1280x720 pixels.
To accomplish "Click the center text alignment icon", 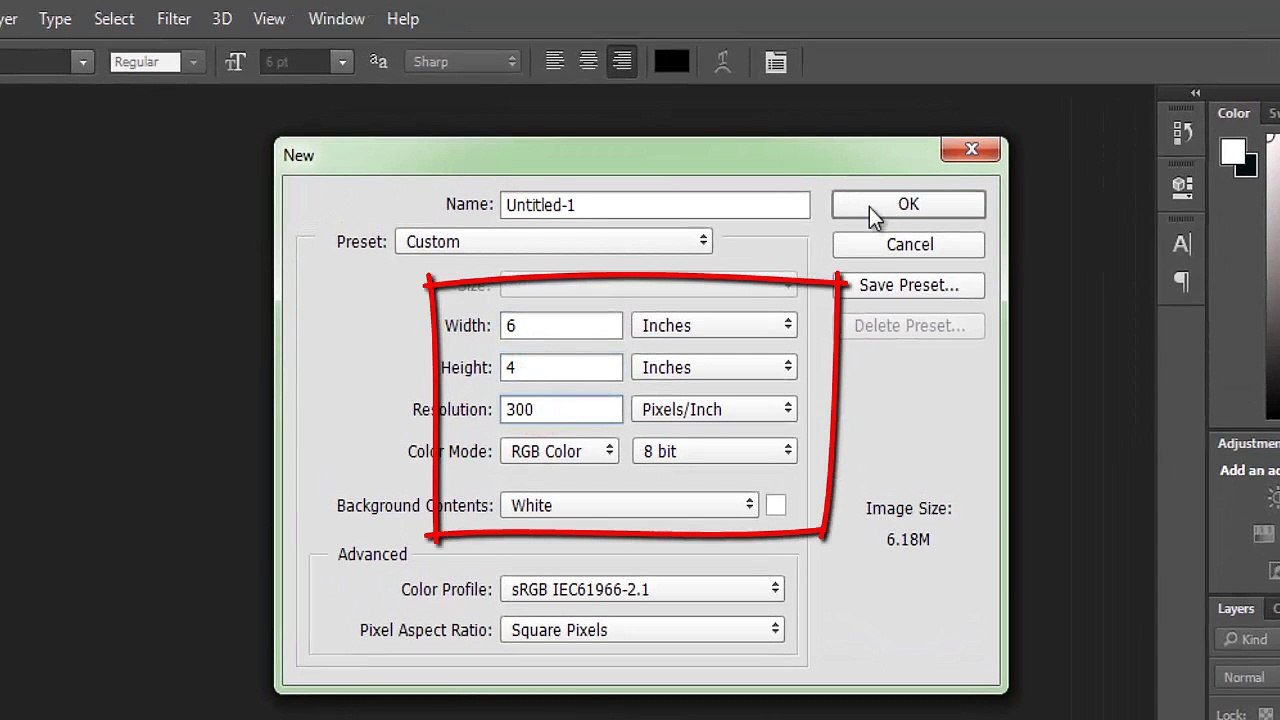I will click(x=589, y=62).
